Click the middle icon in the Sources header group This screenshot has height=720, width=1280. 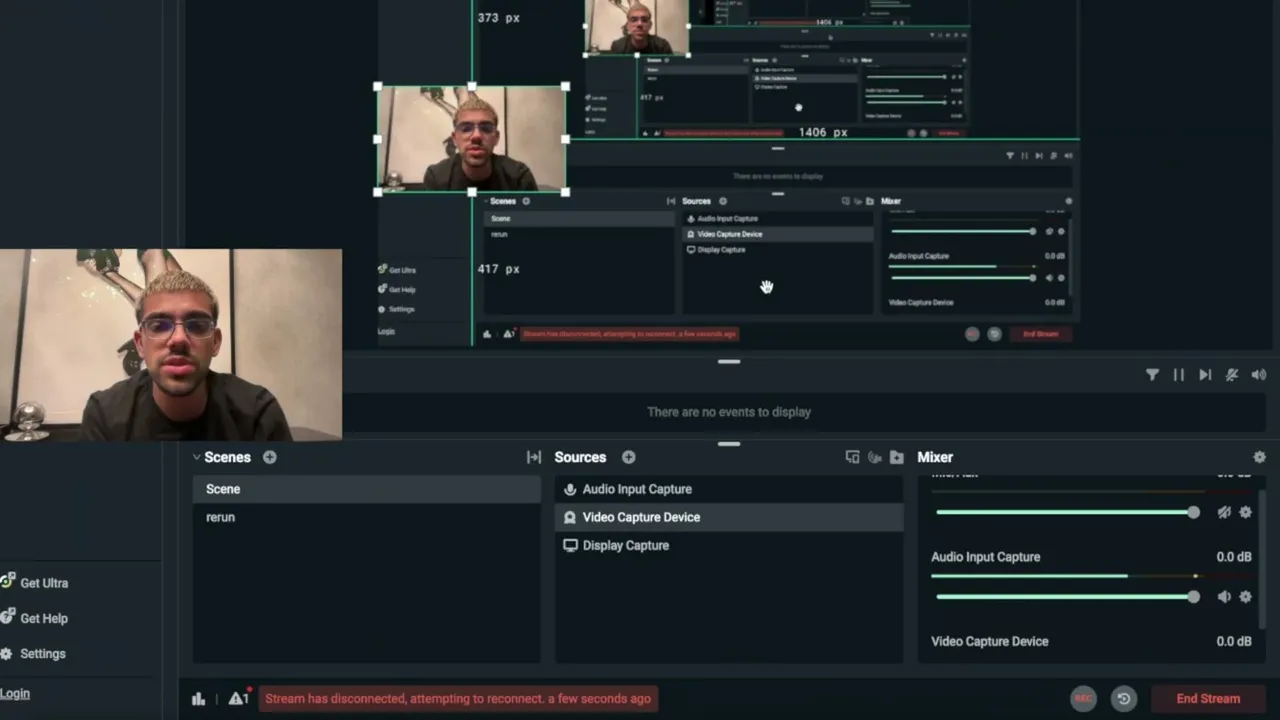click(875, 457)
